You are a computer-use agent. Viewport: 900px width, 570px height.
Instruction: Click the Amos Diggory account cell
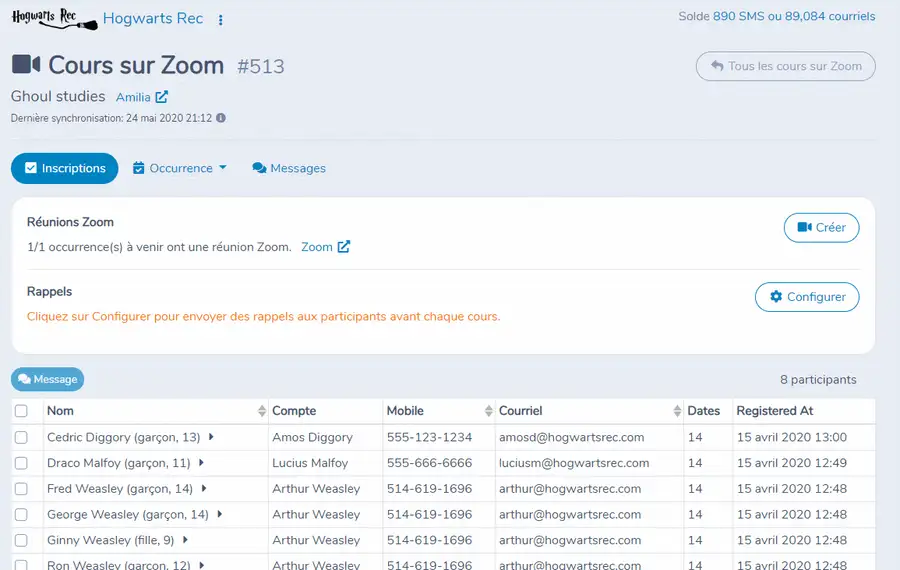tap(312, 437)
